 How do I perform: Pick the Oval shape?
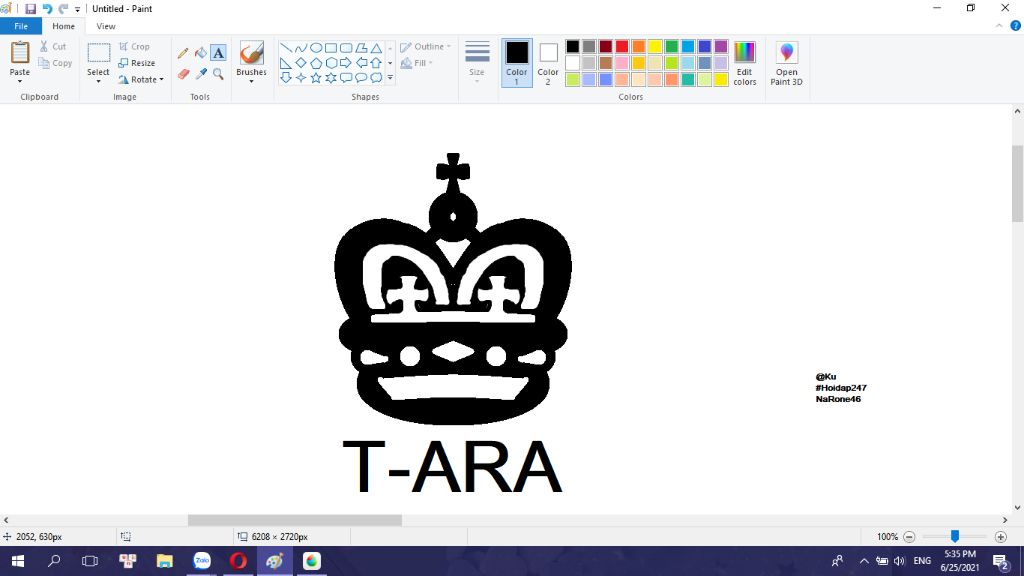316,48
